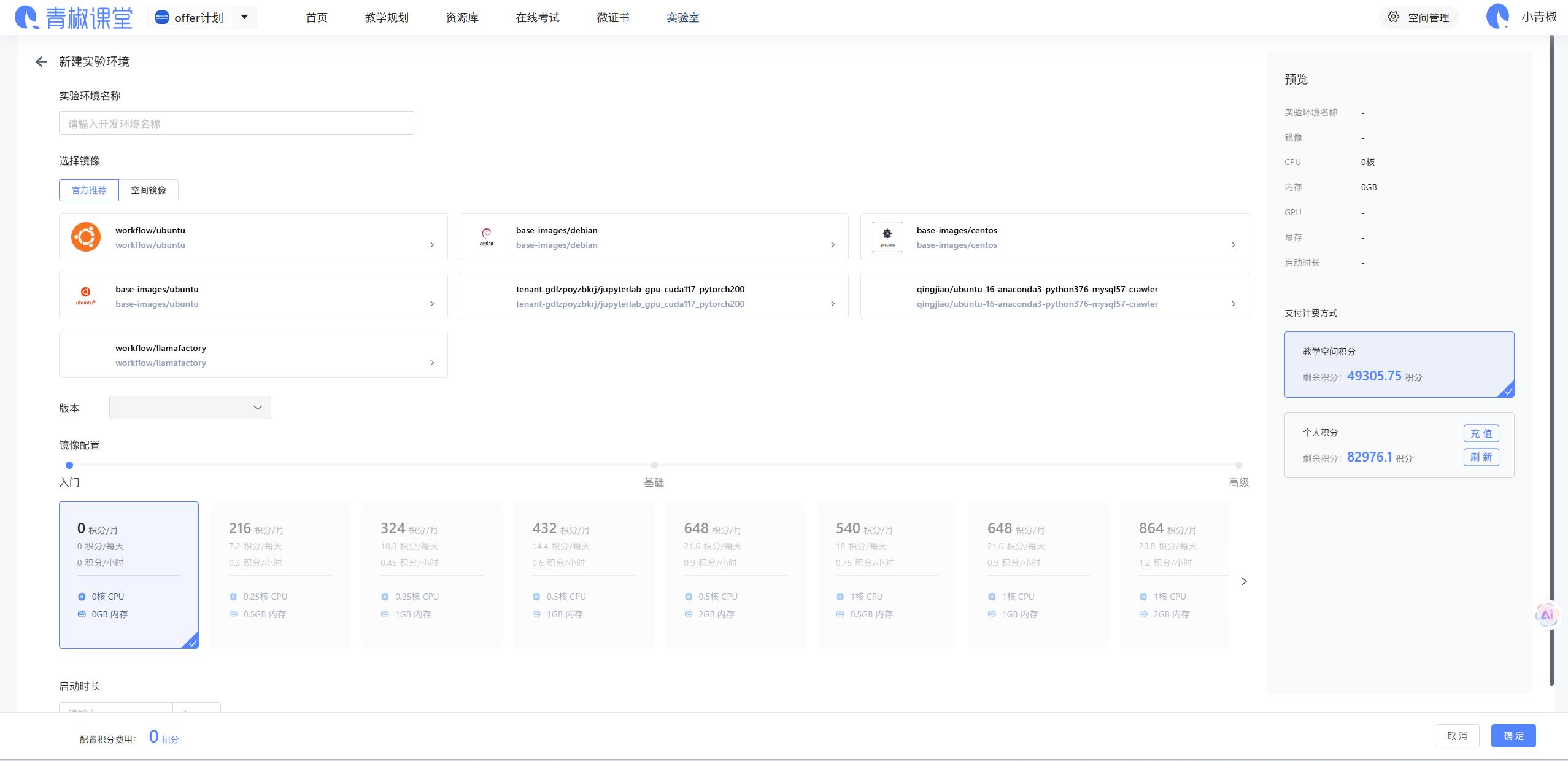Open the 版本 dropdown selector
This screenshot has width=1568, height=761.
[x=190, y=408]
